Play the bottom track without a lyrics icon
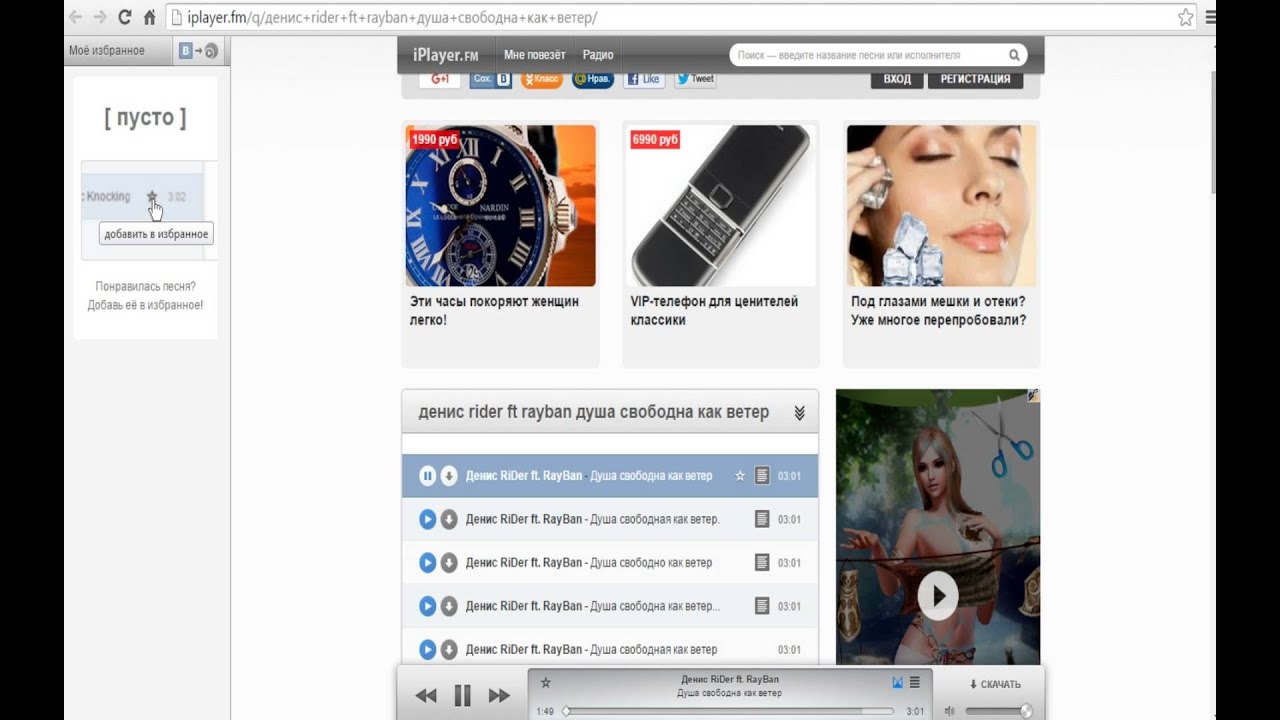 [427, 649]
